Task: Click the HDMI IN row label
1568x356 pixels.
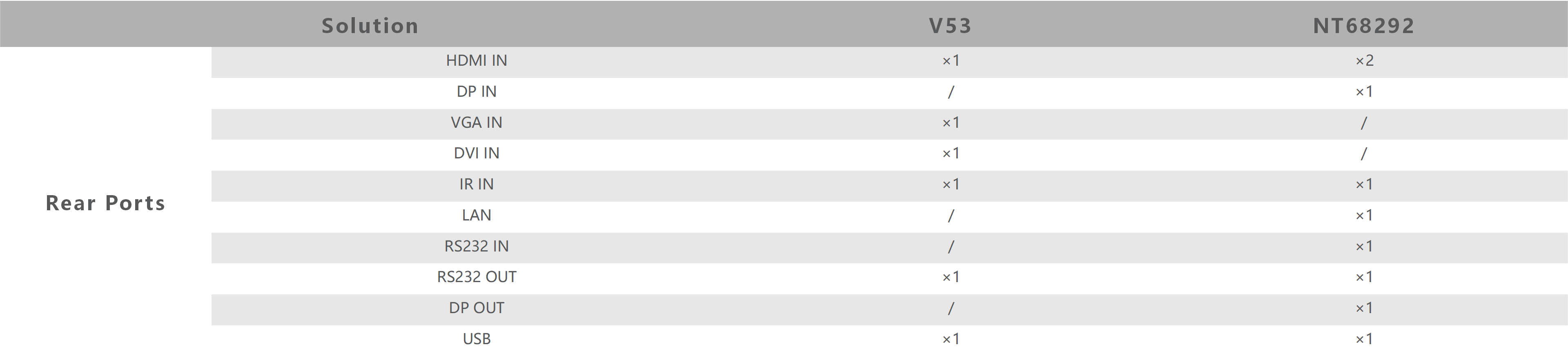Action: (476, 61)
